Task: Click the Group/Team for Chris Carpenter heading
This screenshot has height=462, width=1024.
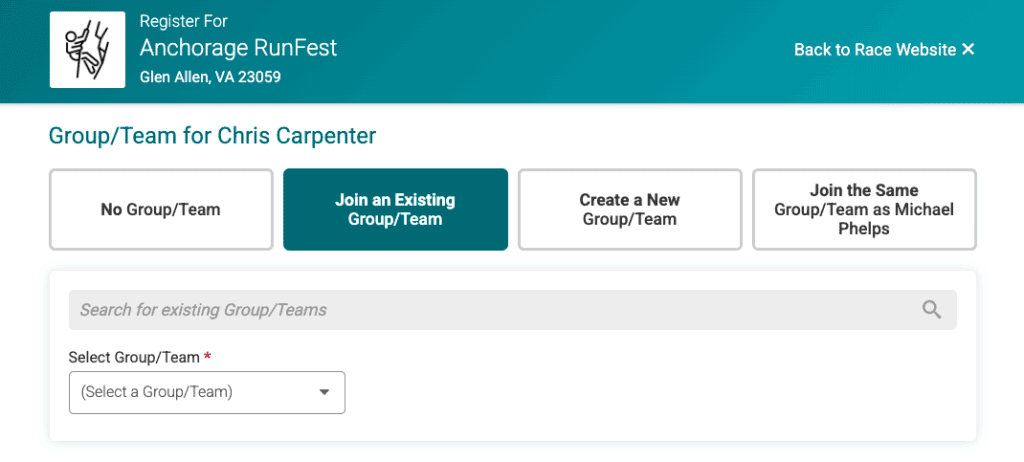Action: 212,135
